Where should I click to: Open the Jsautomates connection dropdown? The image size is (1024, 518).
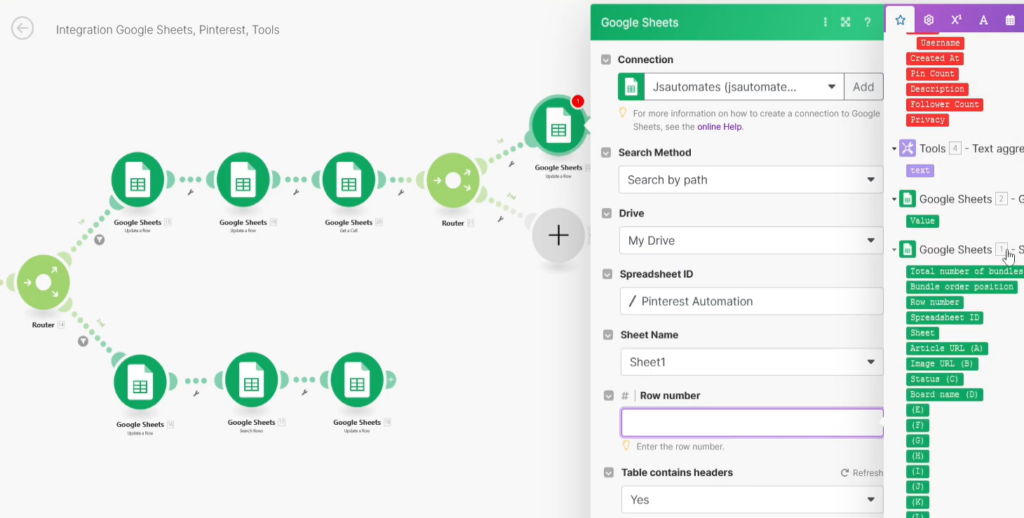(744, 86)
